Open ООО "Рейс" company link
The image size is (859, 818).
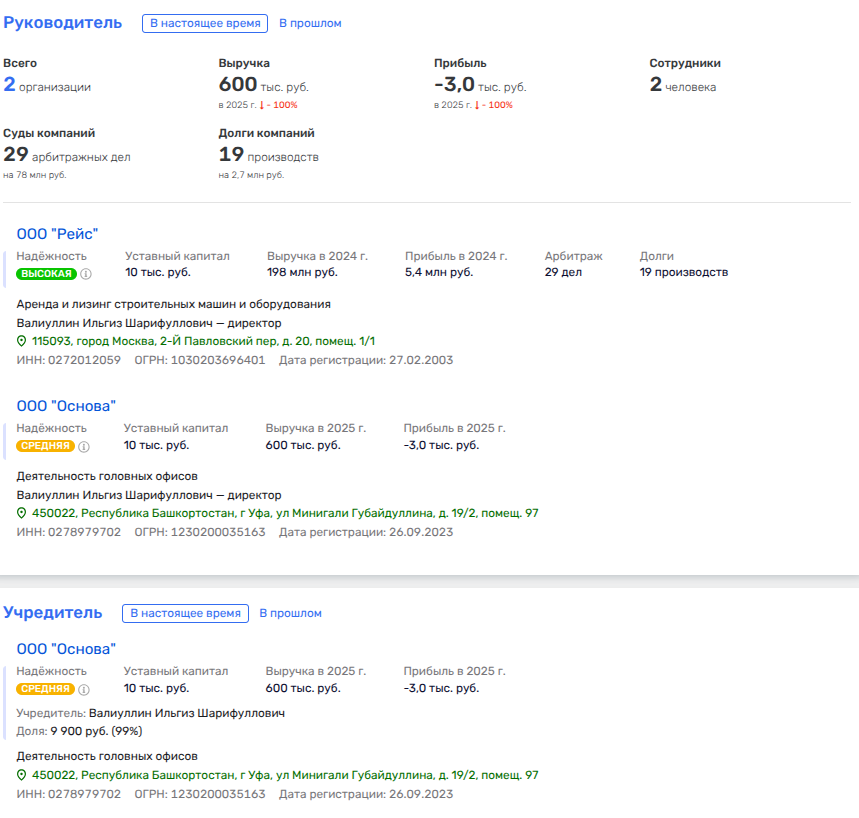click(x=57, y=234)
